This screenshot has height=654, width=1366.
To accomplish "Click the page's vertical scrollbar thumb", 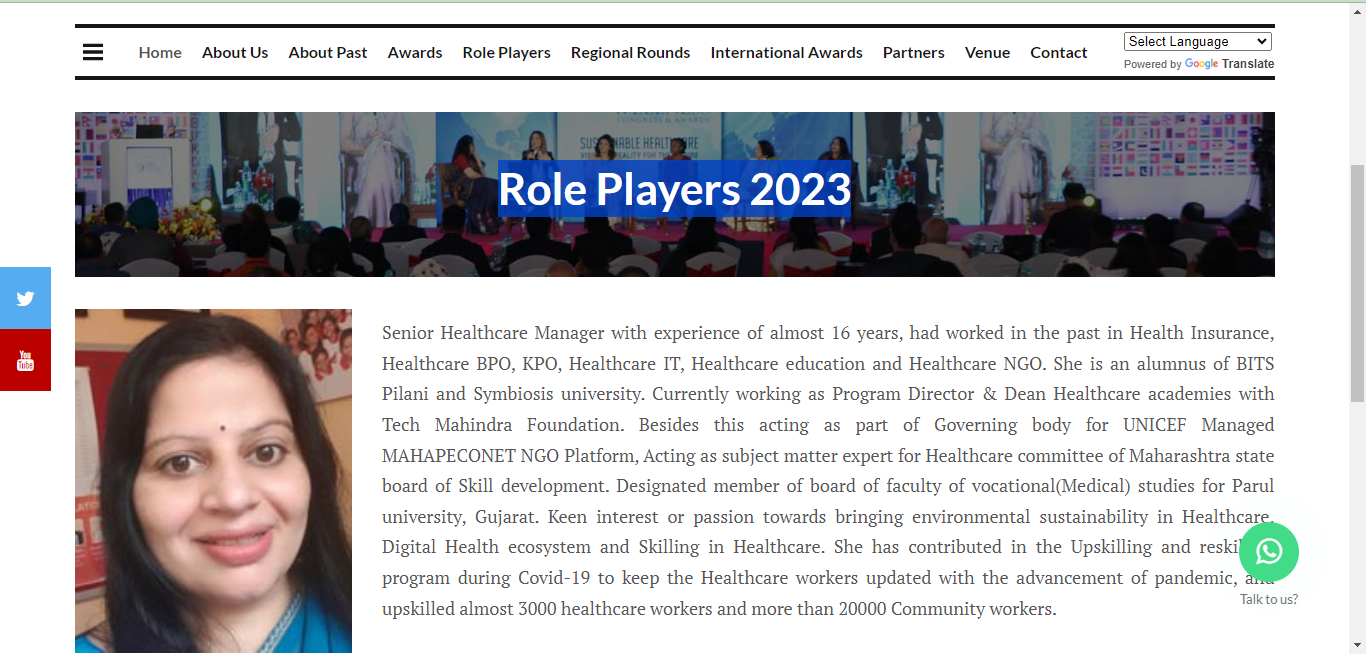I will pyautogui.click(x=1357, y=282).
